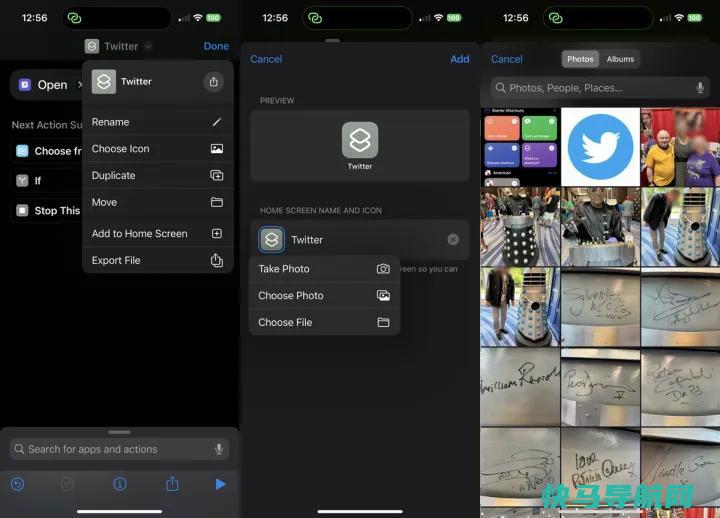This screenshot has width=720, height=518.
Task: Tap the Move folder icon
Action: pyautogui.click(x=217, y=202)
